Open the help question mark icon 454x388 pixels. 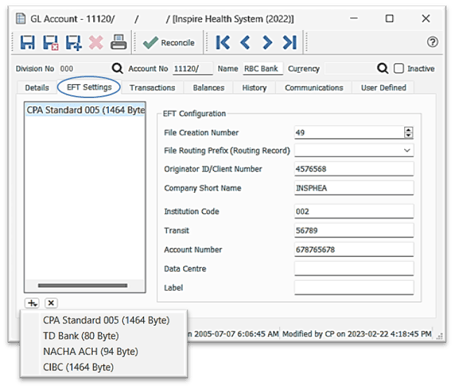point(432,42)
